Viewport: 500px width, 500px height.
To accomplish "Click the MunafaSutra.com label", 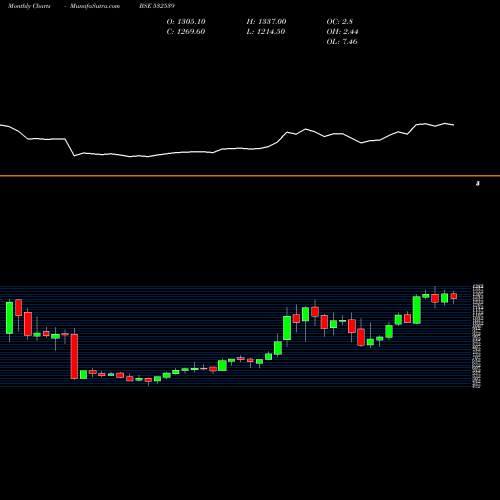I will (95, 6).
